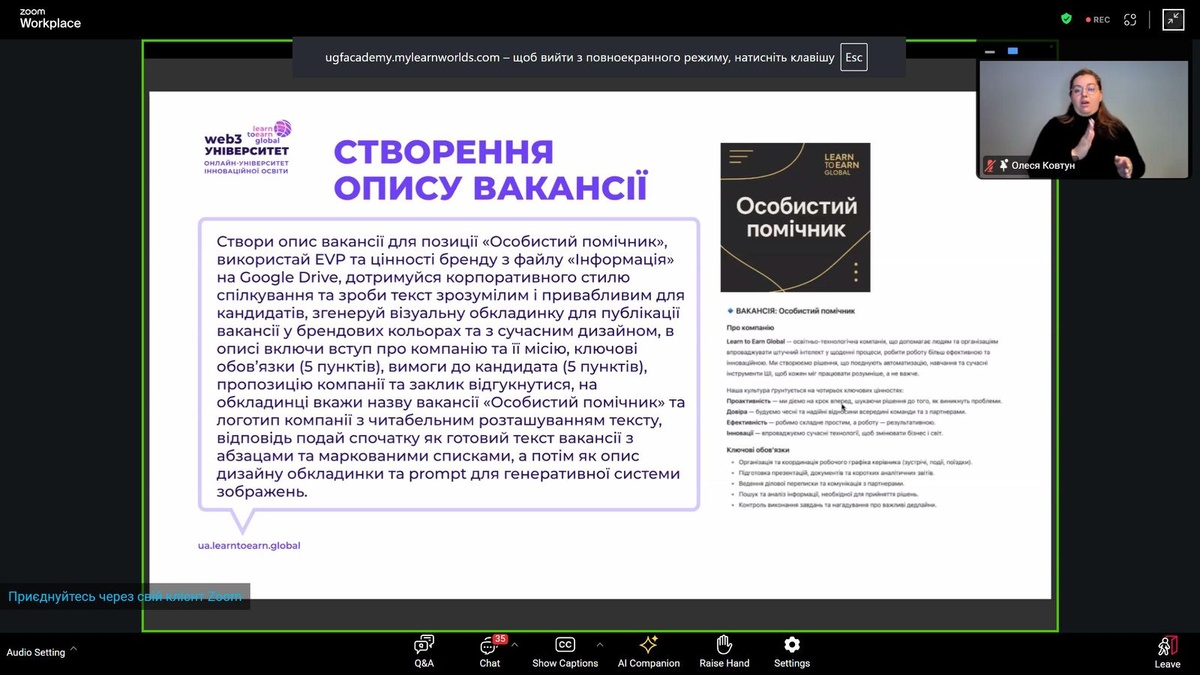Click the ua.learntoearn.global link on slide

point(249,545)
